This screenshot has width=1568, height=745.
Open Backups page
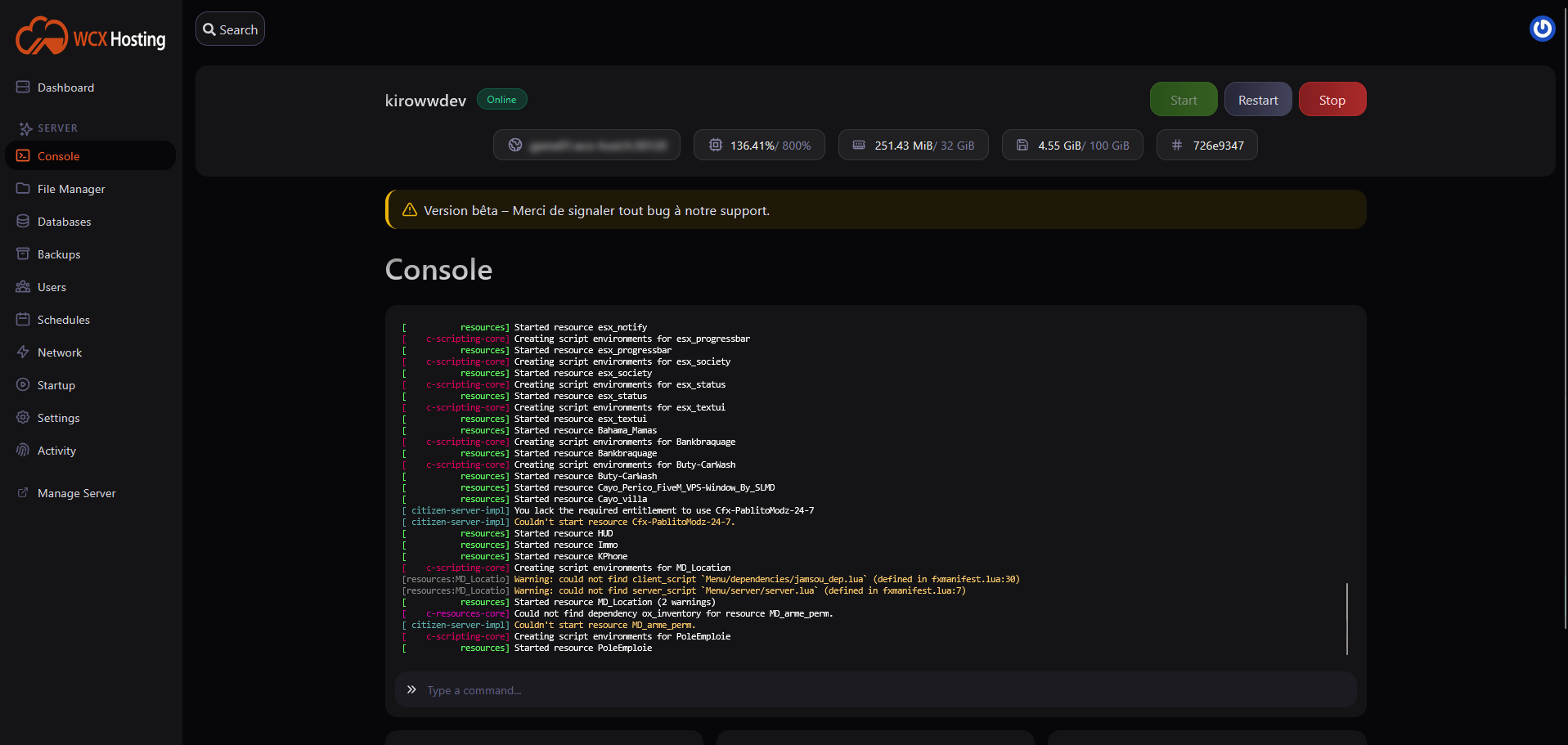click(x=90, y=254)
